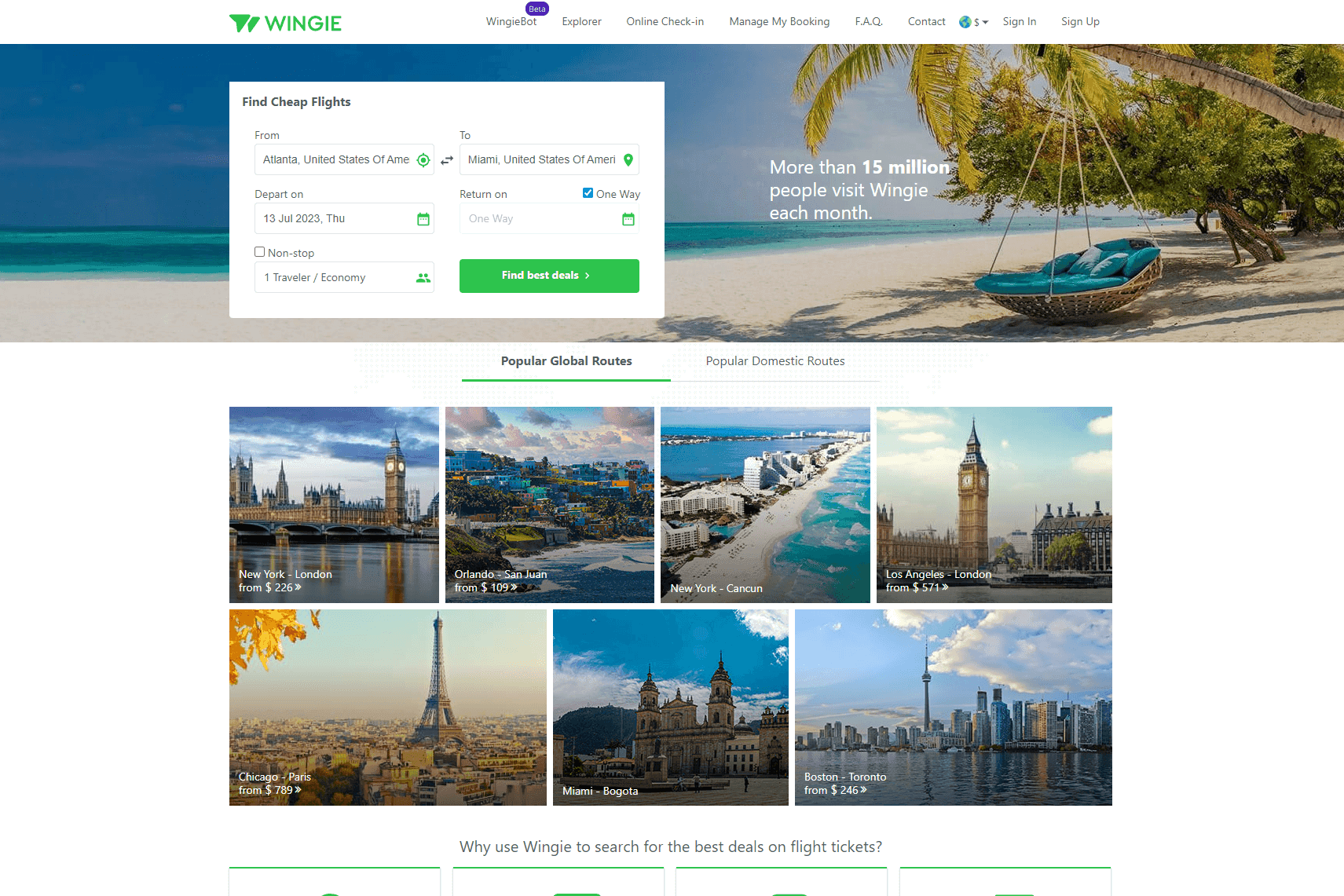Click the globe currency icon
Image resolution: width=1344 pixels, height=896 pixels.
click(x=965, y=22)
